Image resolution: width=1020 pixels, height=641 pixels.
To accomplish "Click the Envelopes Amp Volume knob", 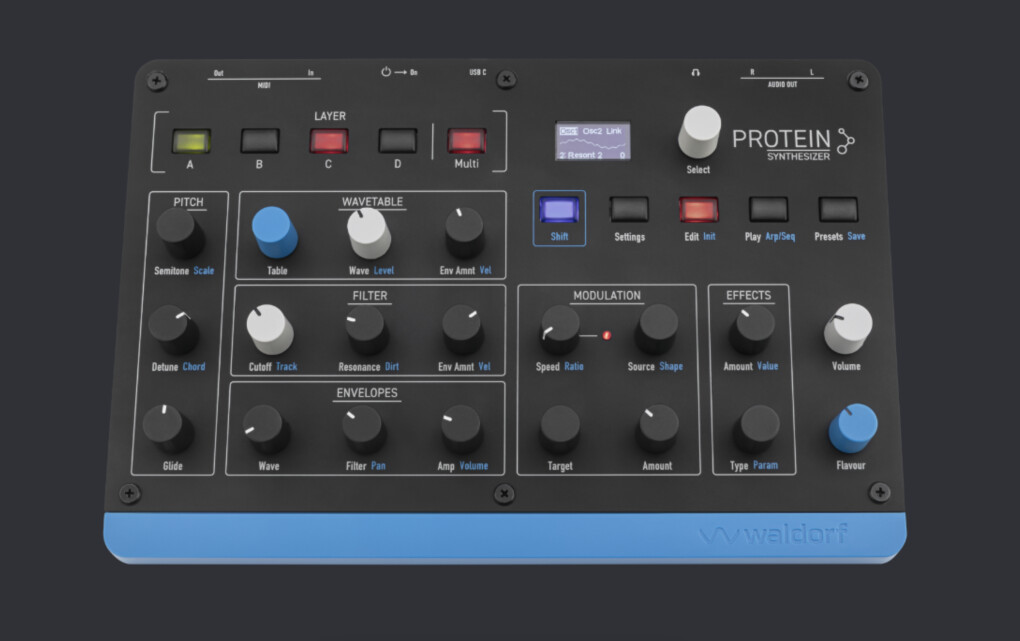I will pos(461,430).
